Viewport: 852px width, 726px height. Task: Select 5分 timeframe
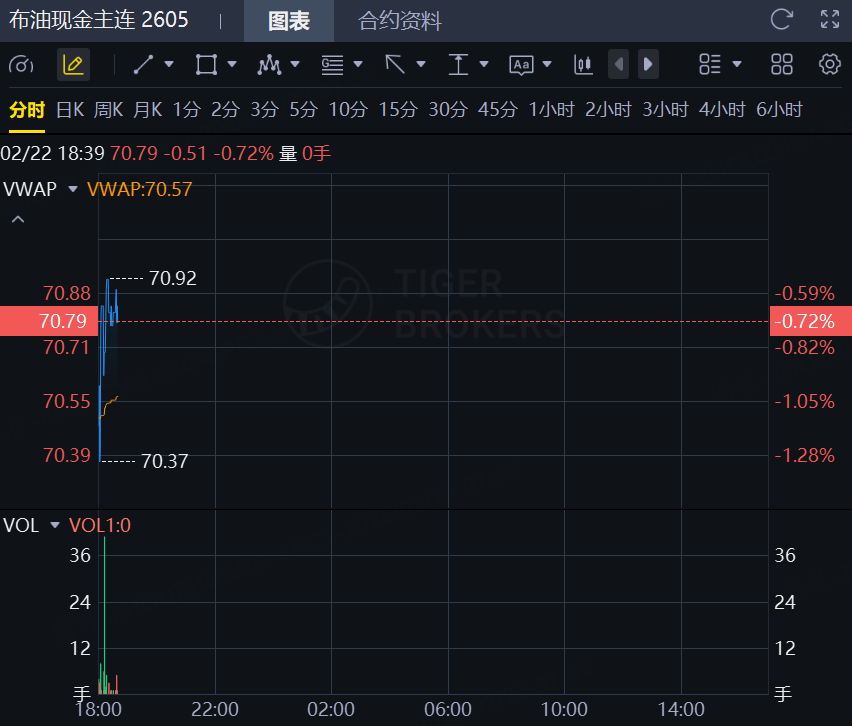click(303, 110)
